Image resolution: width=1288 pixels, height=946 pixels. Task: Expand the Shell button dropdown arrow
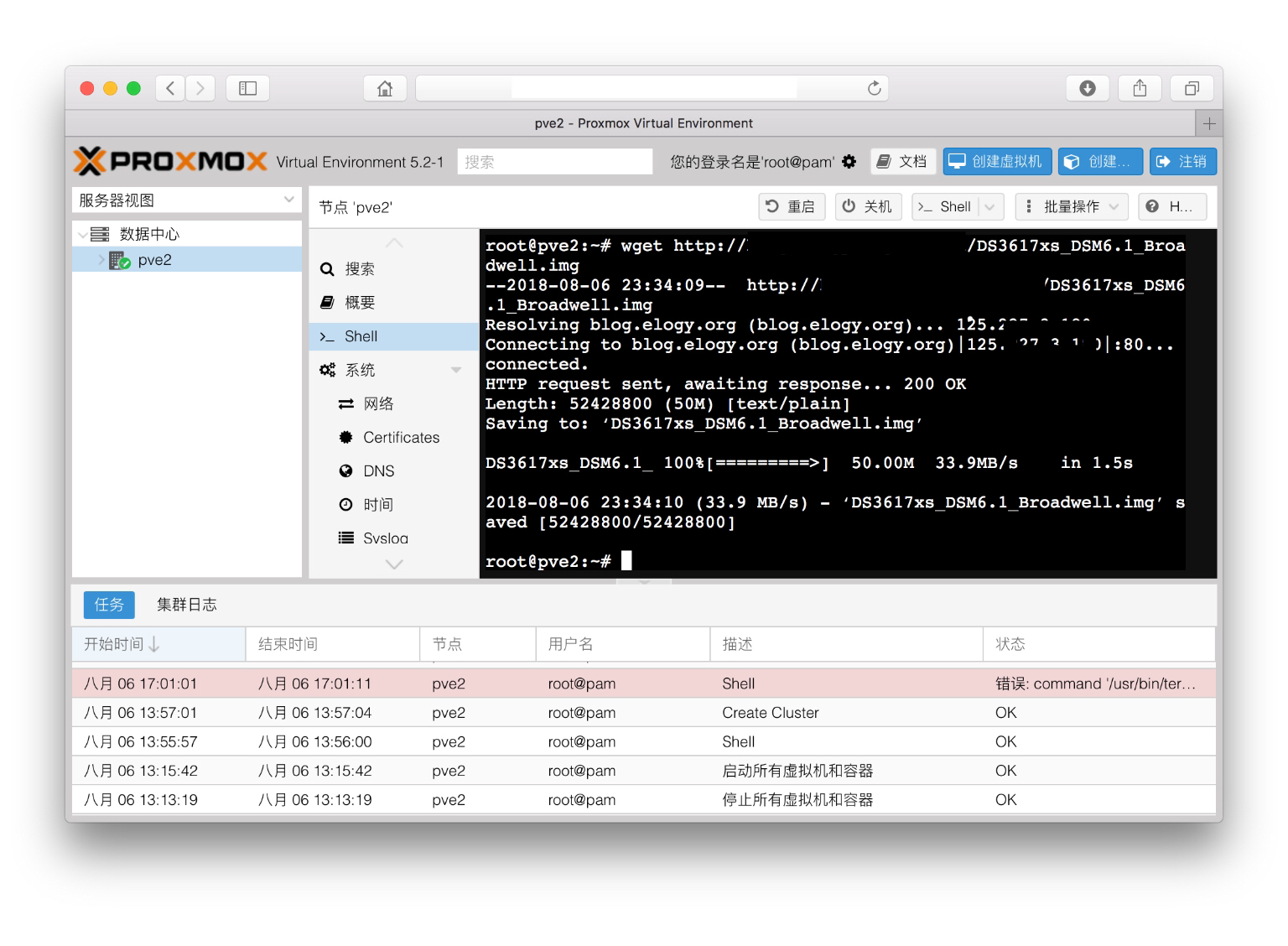tap(990, 206)
